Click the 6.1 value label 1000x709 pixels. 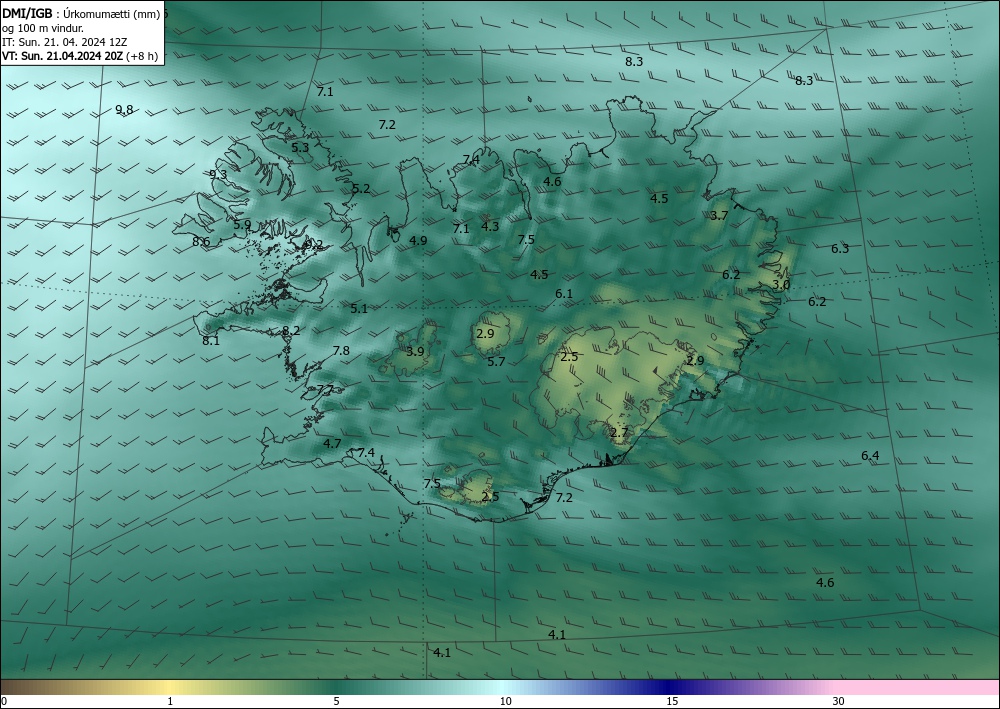[564, 294]
